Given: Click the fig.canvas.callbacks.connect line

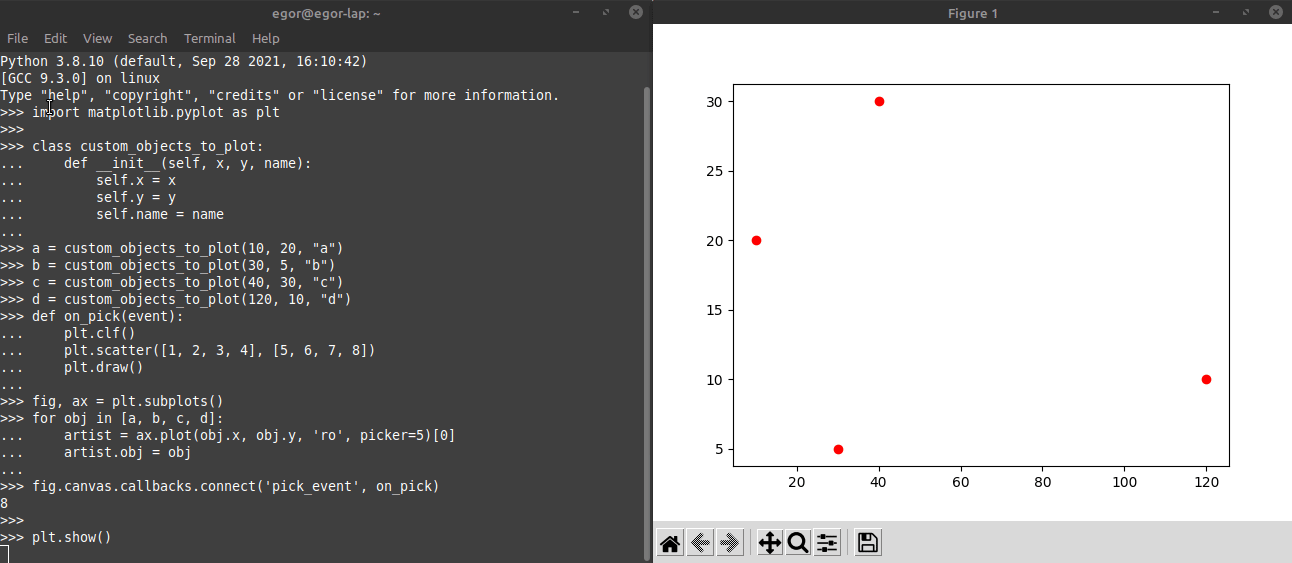Looking at the screenshot, I should coord(220,486).
